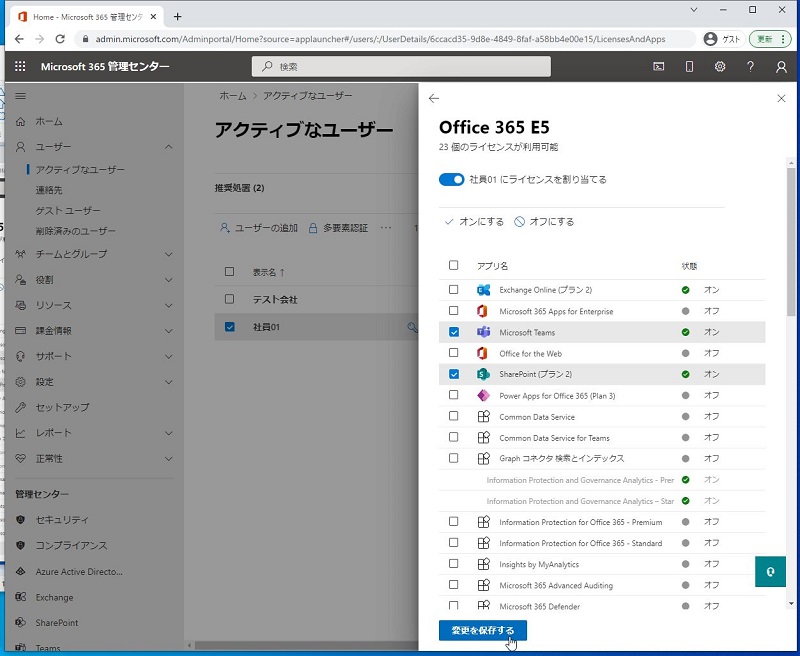Image resolution: width=800 pixels, height=656 pixels.
Task: Click the Power Apps for Office 365 icon
Action: click(483, 395)
